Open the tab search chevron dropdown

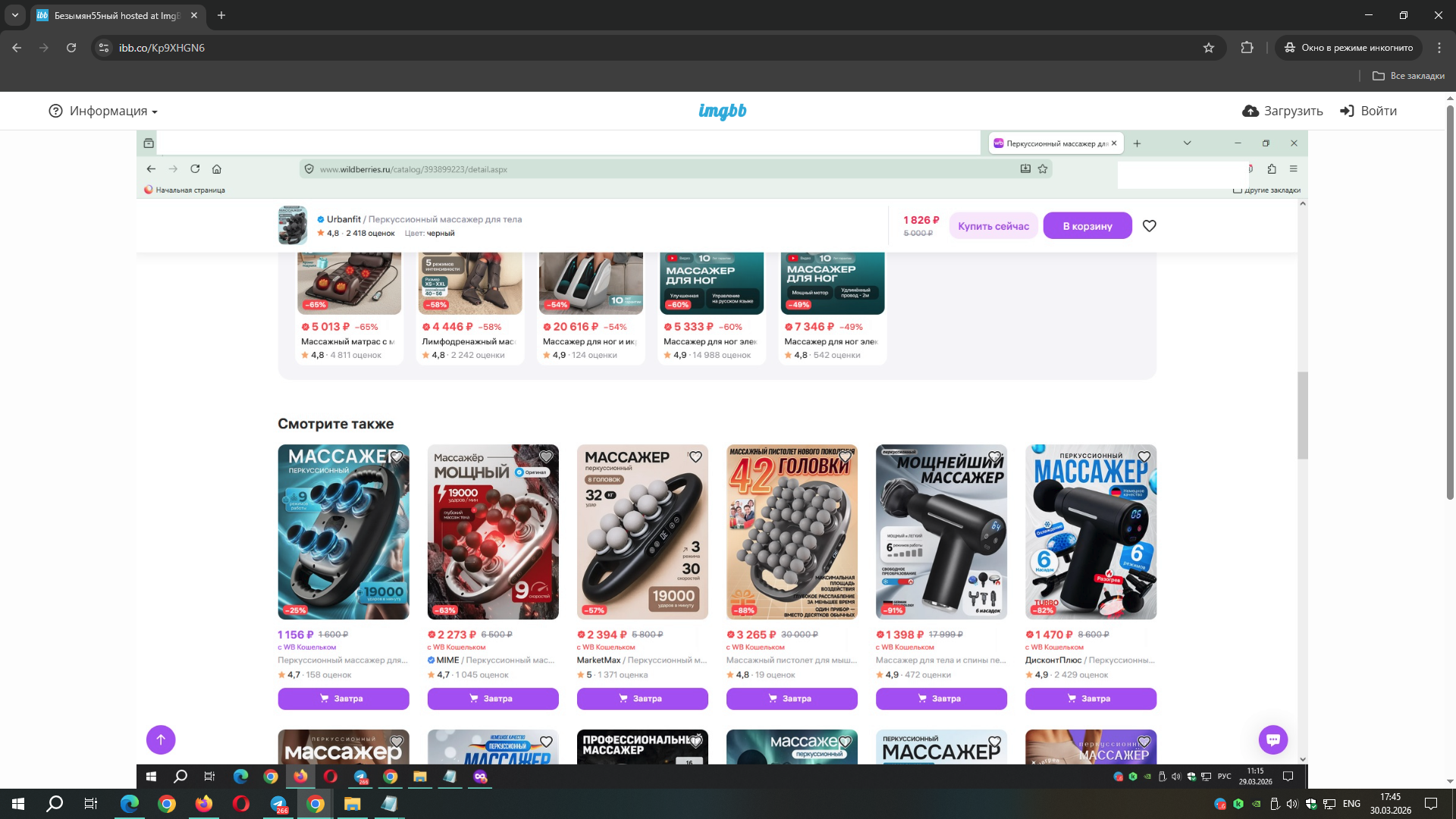coord(14,15)
